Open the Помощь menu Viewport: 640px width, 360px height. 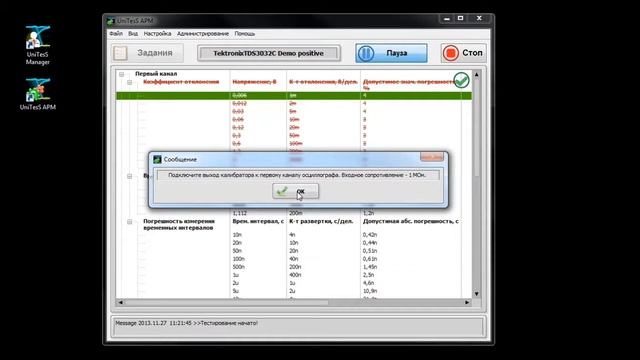coord(244,33)
